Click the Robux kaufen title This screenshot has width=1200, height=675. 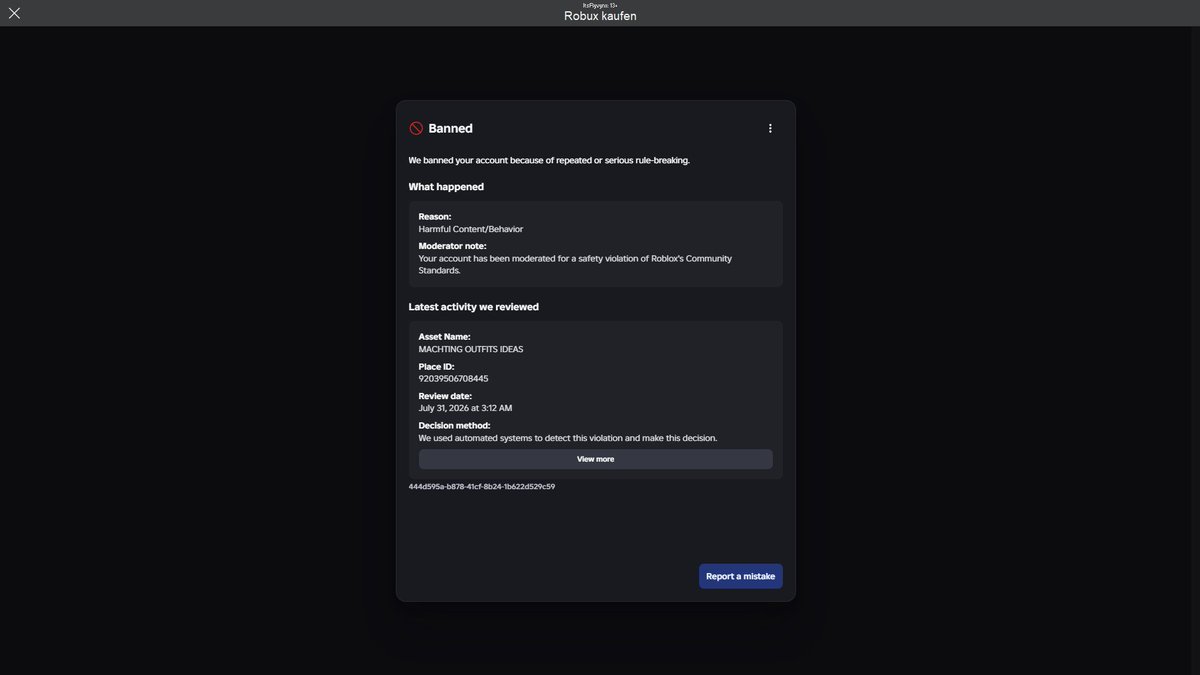600,16
